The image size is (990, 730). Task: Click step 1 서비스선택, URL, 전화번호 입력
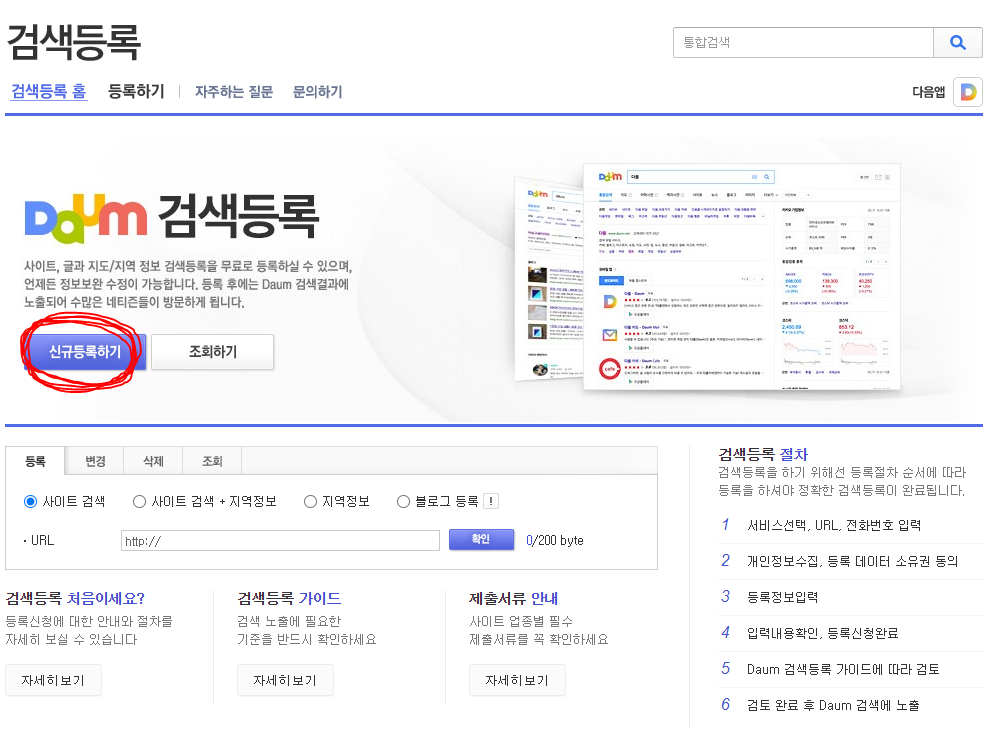click(x=833, y=525)
